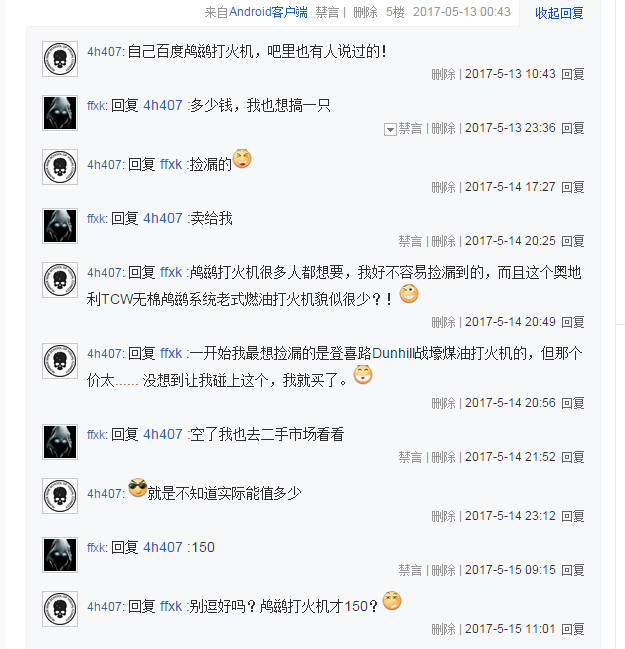Click the mentioned 4h407 in the 卖给我 reply
Image resolution: width=625 pixels, height=649 pixels.
pyautogui.click(x=163, y=218)
